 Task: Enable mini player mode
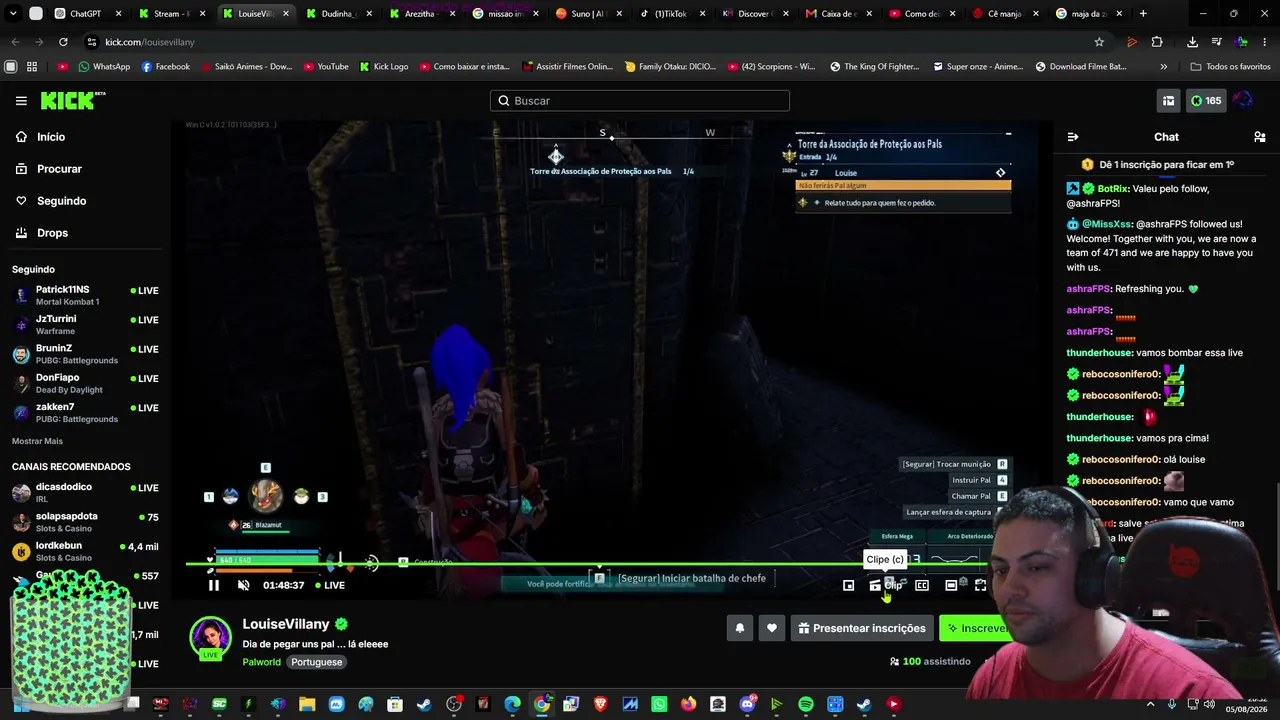pos(848,585)
